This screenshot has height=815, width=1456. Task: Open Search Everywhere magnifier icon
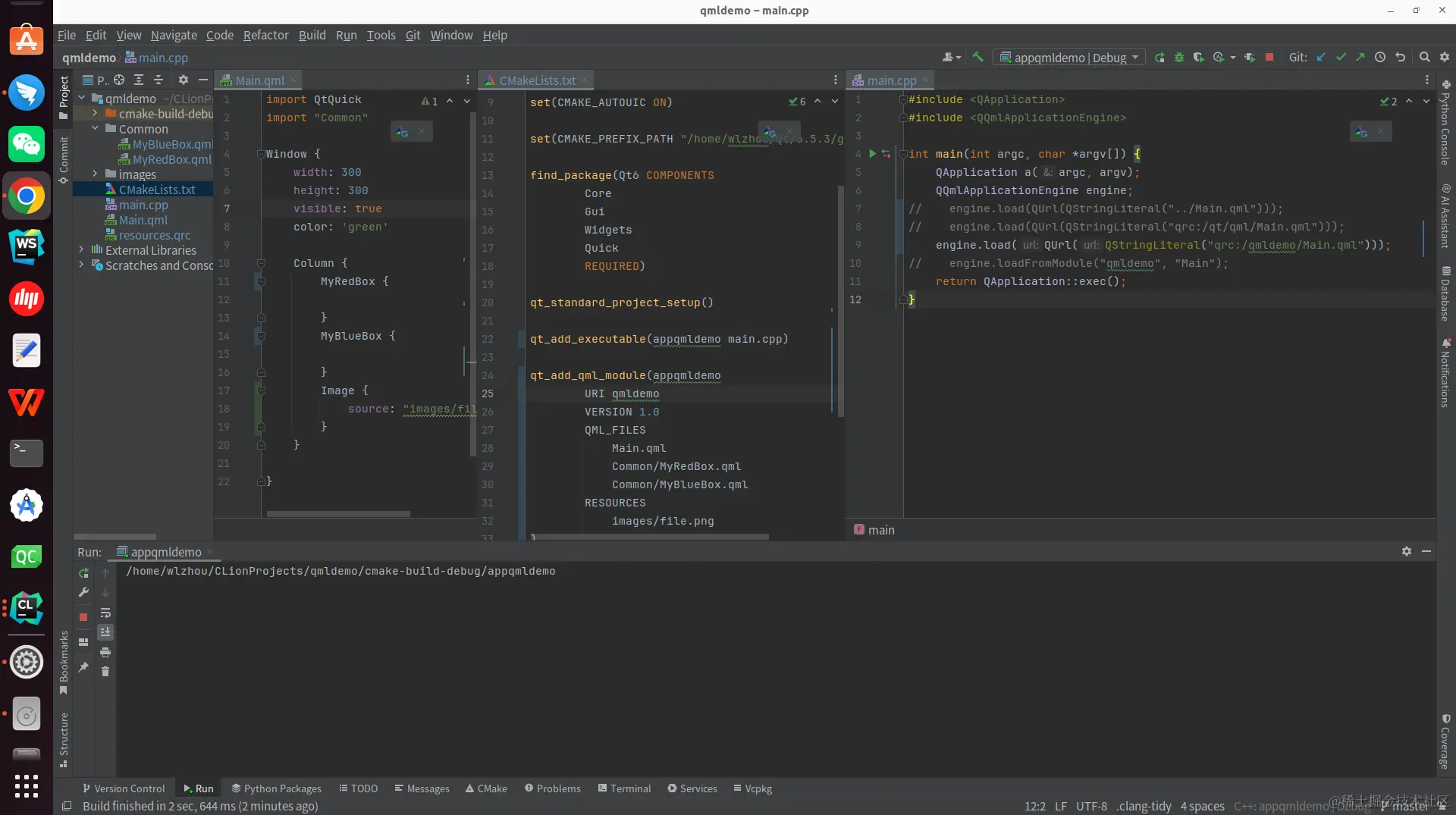(1424, 58)
